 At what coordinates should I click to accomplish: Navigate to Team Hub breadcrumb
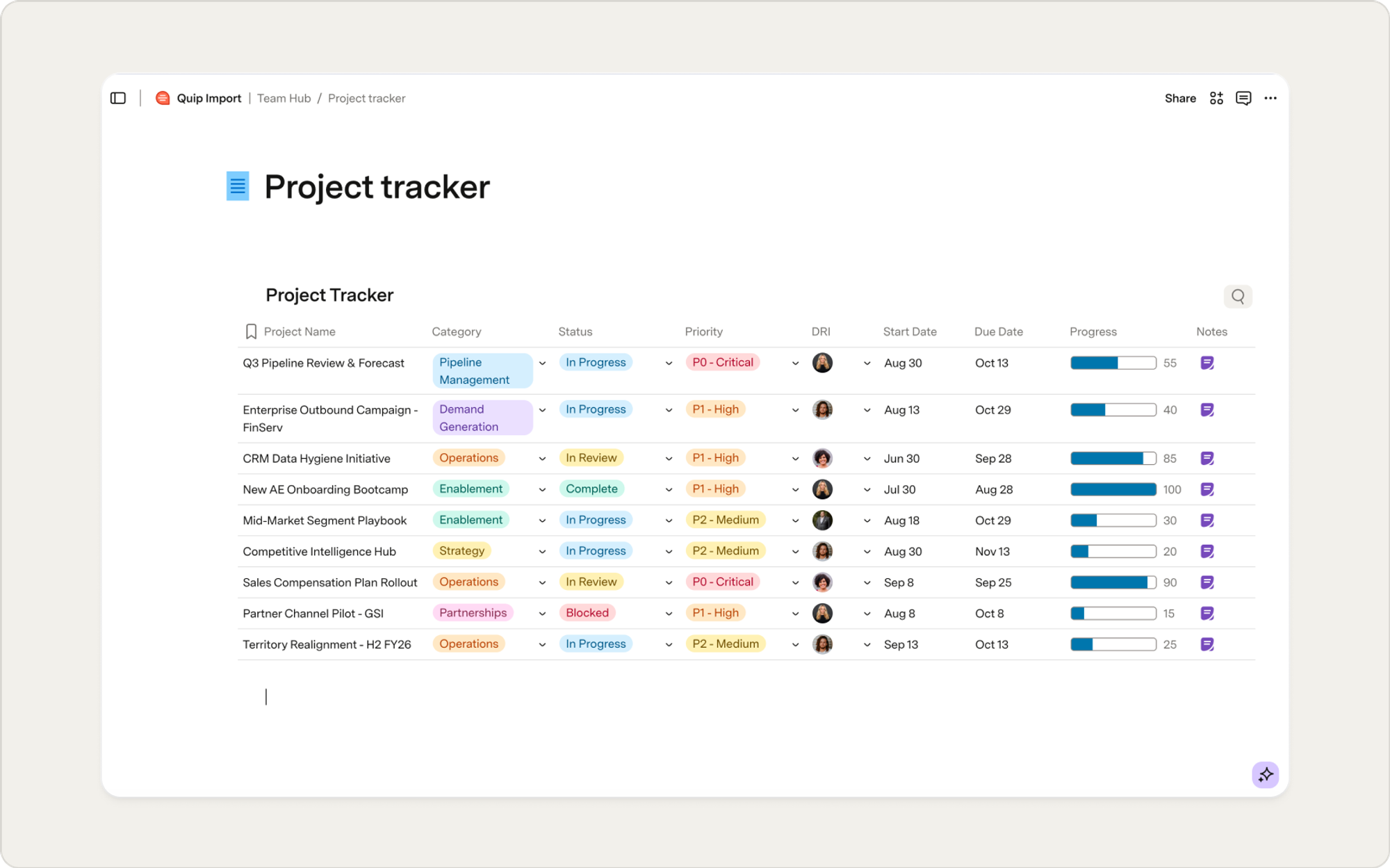click(284, 99)
